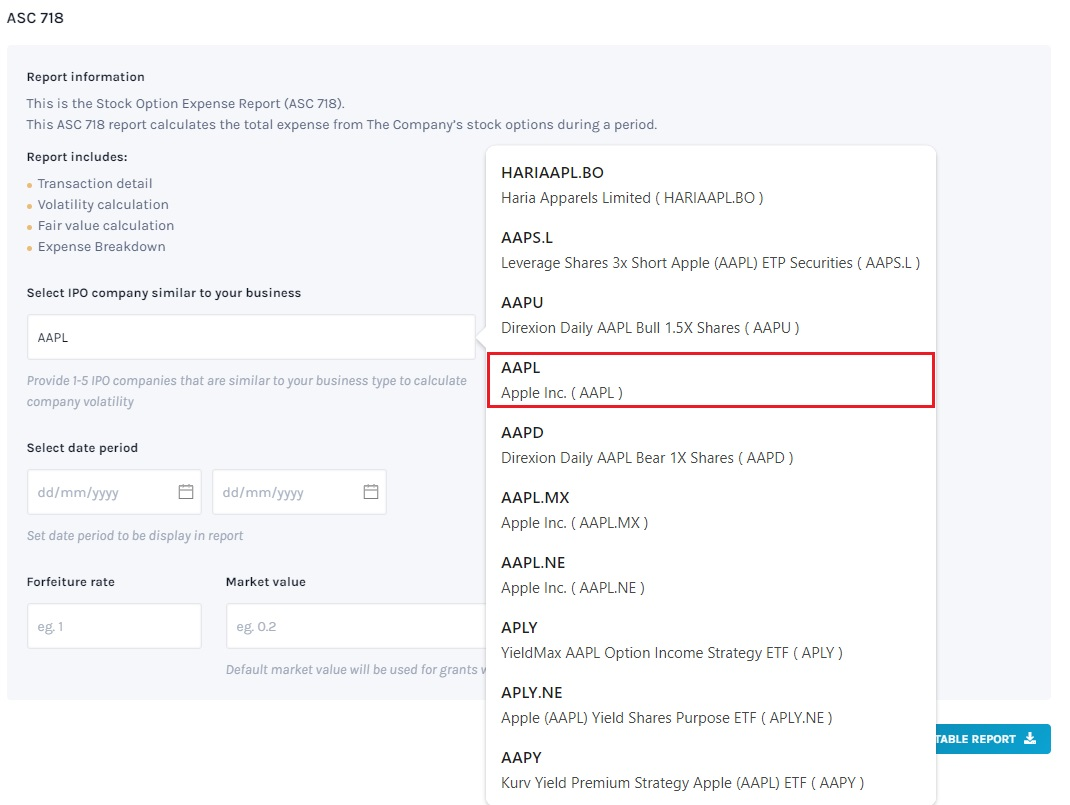Click the 'Provide 1-5 IPO companies' hint text
The height and width of the screenshot is (805, 1070).
pyautogui.click(x=247, y=391)
